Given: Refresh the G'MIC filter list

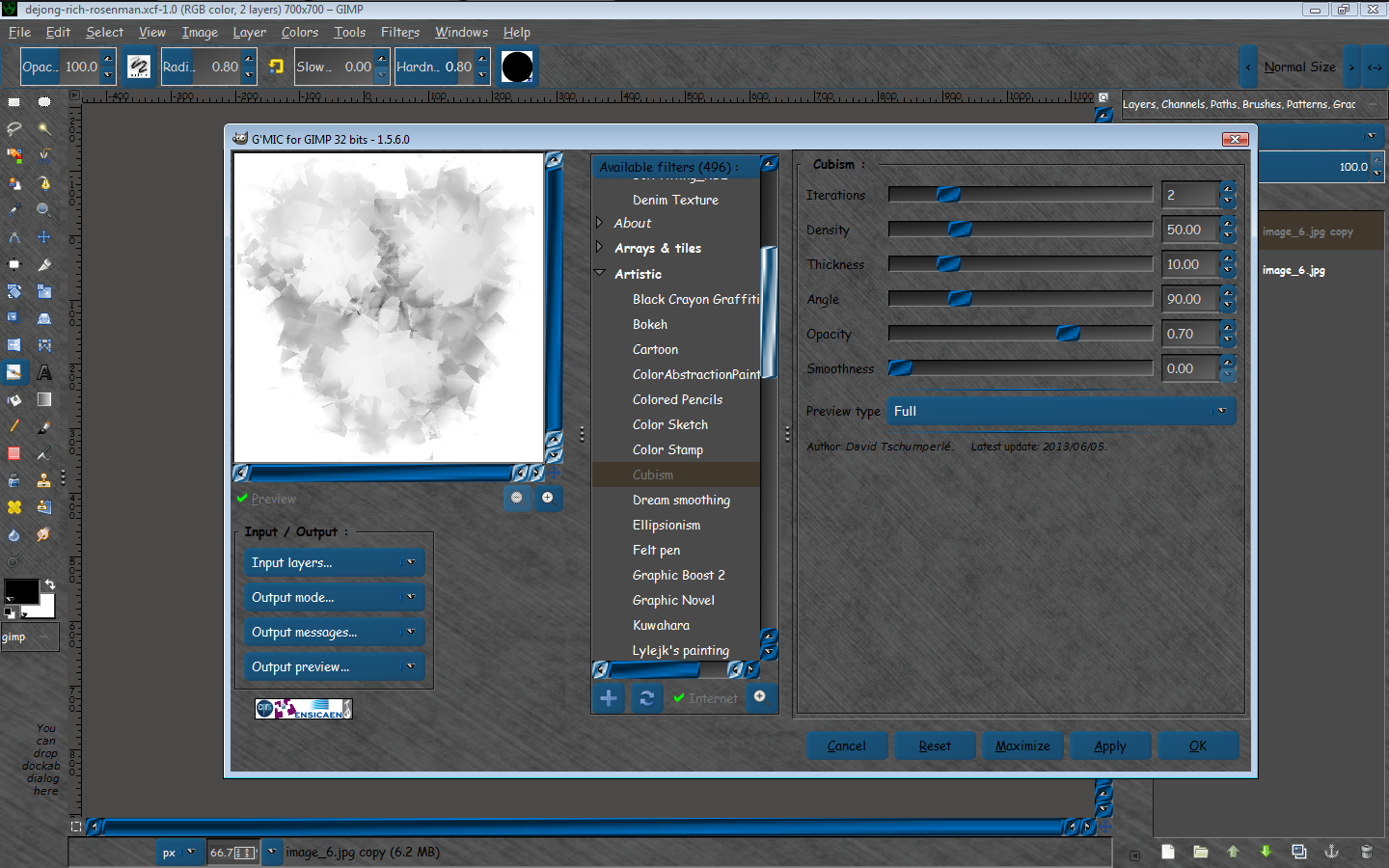Looking at the screenshot, I should click(x=646, y=698).
